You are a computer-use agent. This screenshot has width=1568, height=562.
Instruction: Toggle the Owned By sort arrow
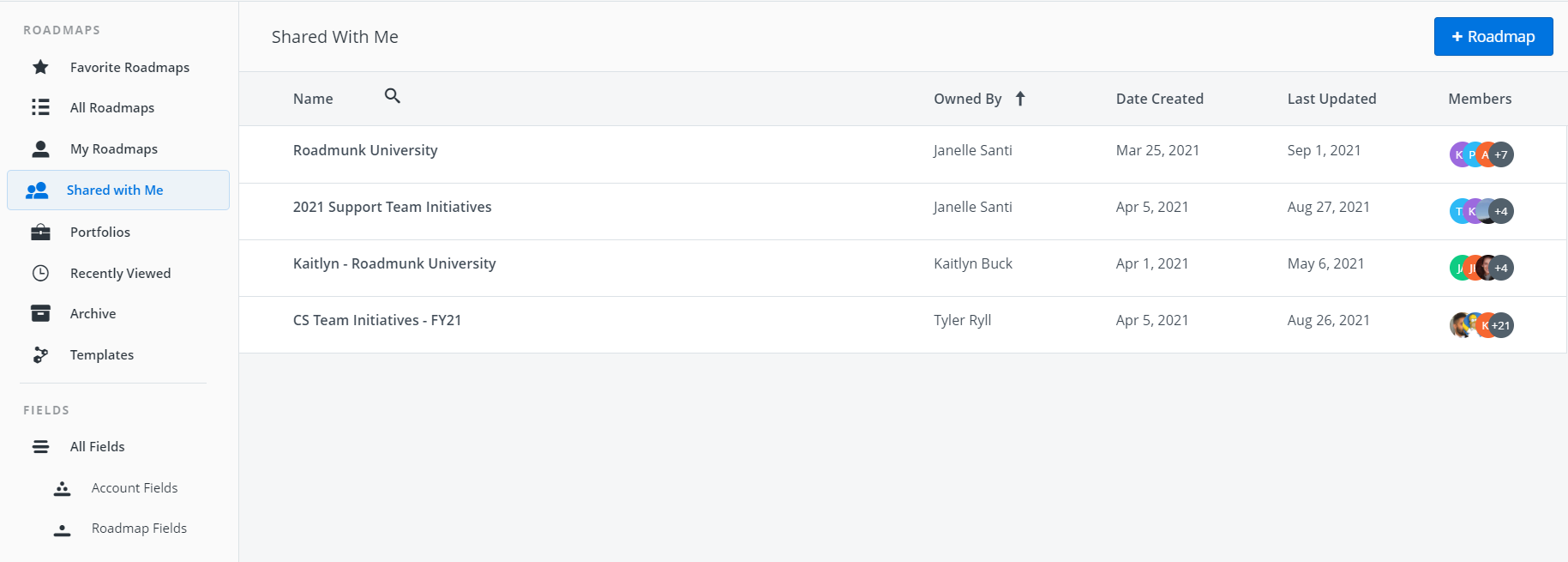pos(1020,99)
